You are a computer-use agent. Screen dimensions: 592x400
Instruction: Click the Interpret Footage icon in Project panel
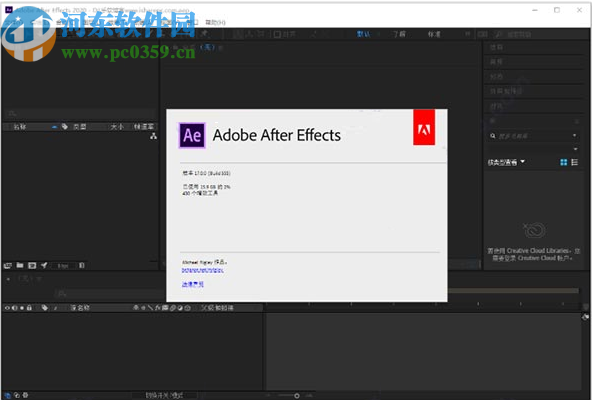tap(8, 266)
